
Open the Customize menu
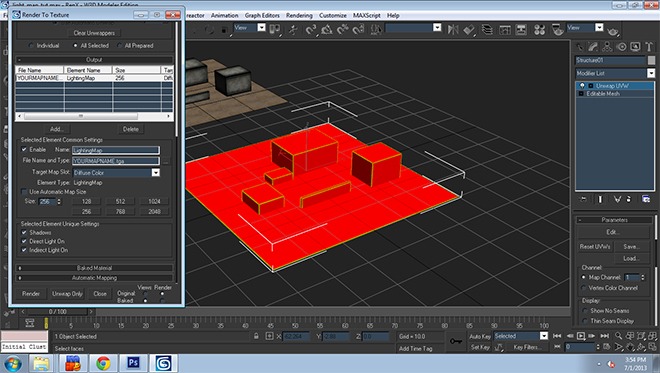333,16
